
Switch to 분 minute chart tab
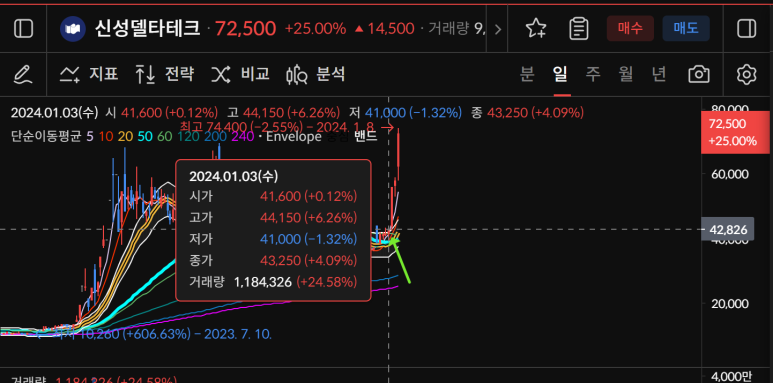tap(527, 74)
